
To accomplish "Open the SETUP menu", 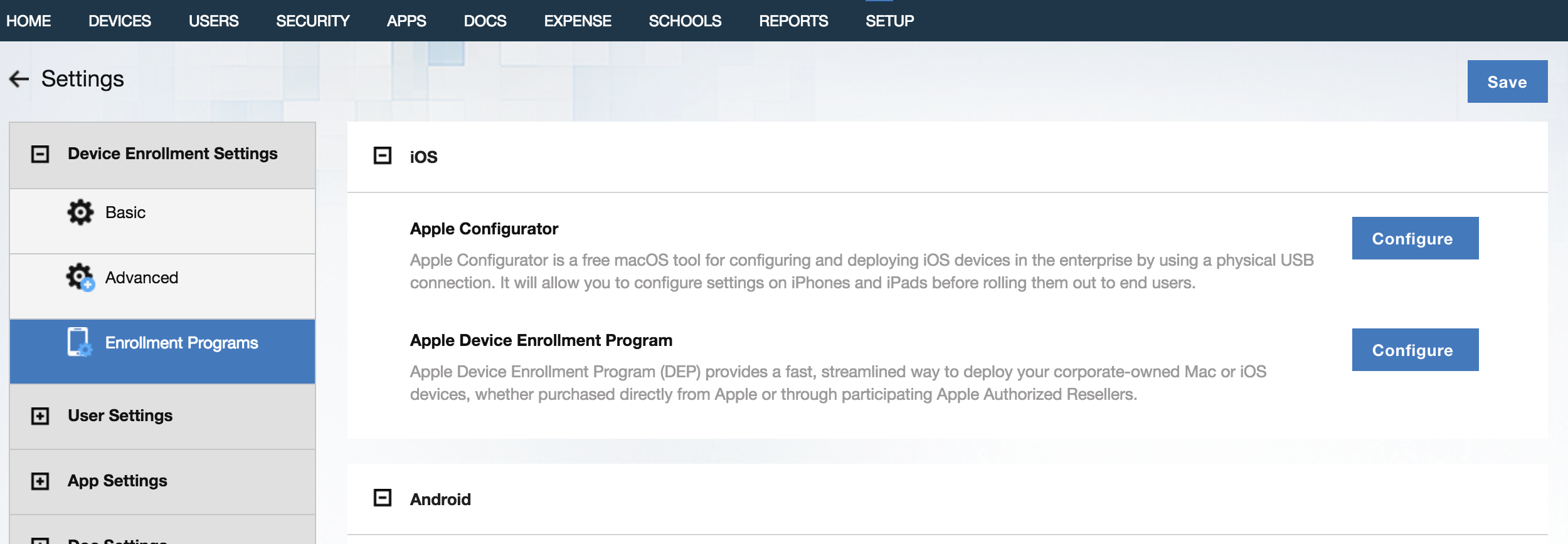I will (x=890, y=21).
